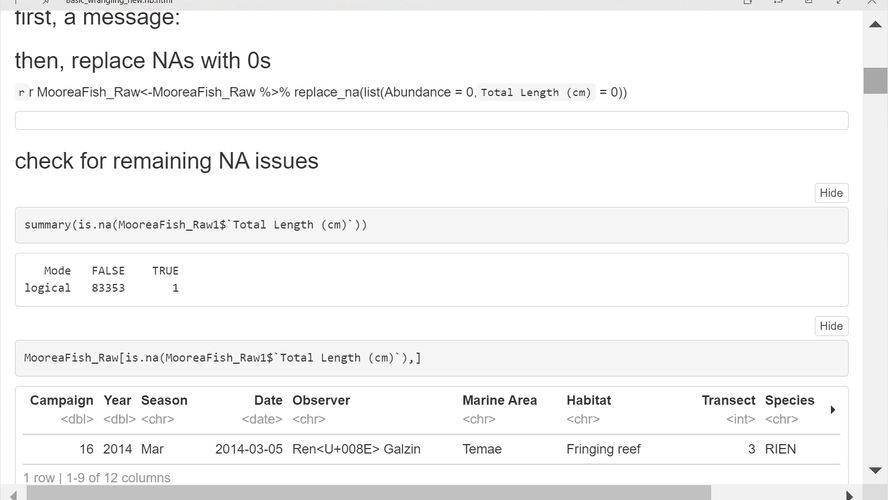Viewport: 888px width, 500px height.
Task: Select the Observer column header
Action: coord(321,400)
